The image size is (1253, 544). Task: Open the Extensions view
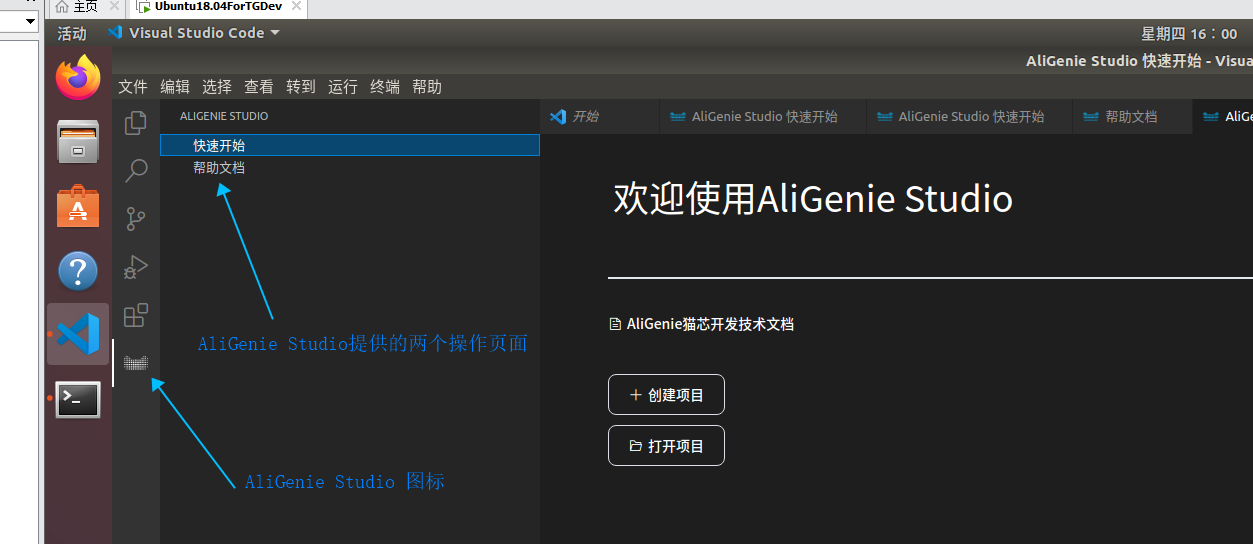135,315
